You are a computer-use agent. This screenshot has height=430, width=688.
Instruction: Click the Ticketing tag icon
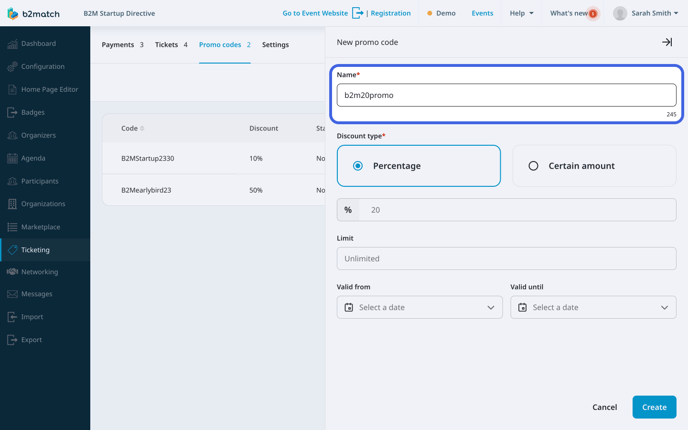click(x=12, y=250)
